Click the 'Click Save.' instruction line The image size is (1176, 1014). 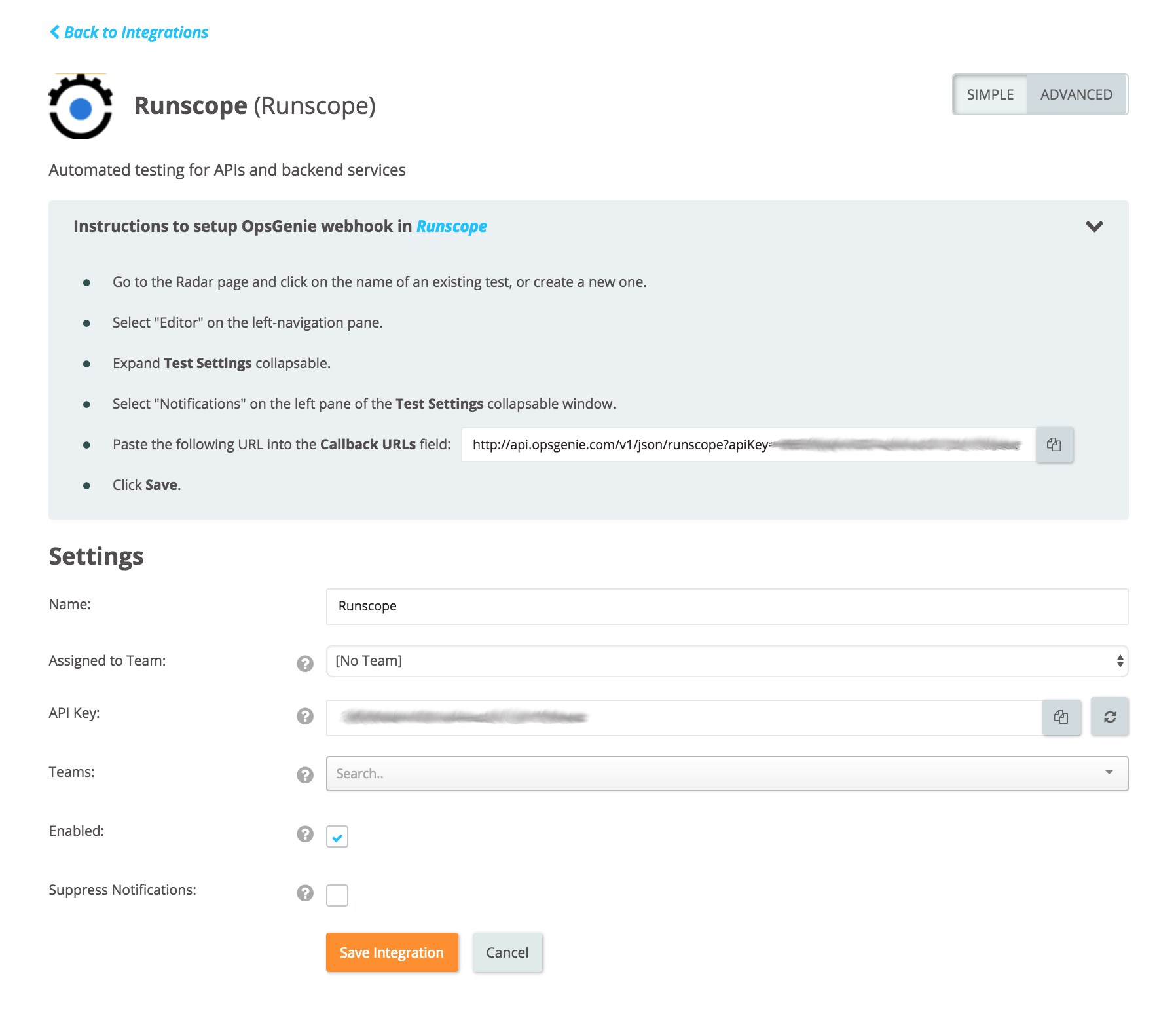click(x=147, y=485)
